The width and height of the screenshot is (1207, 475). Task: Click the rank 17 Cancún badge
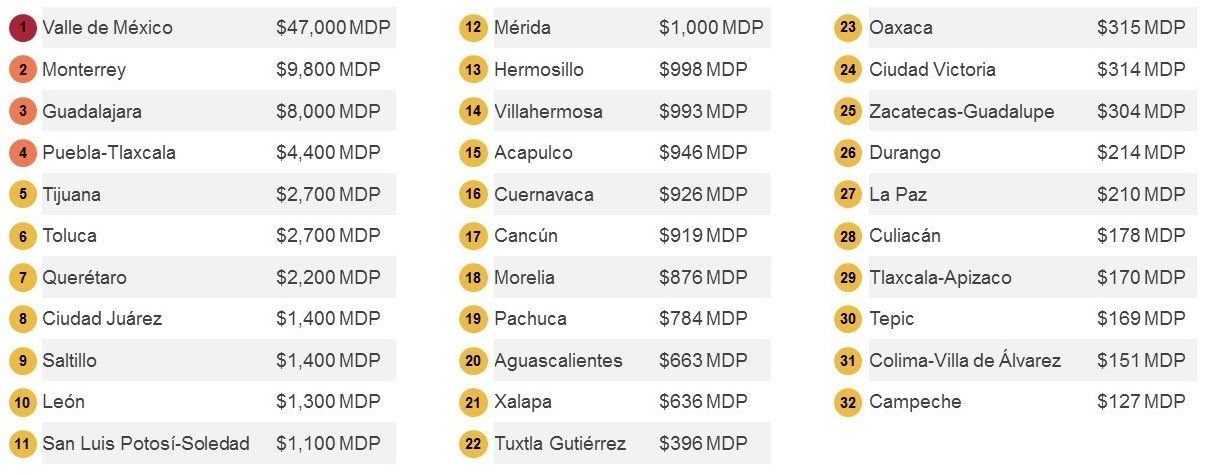(x=474, y=236)
